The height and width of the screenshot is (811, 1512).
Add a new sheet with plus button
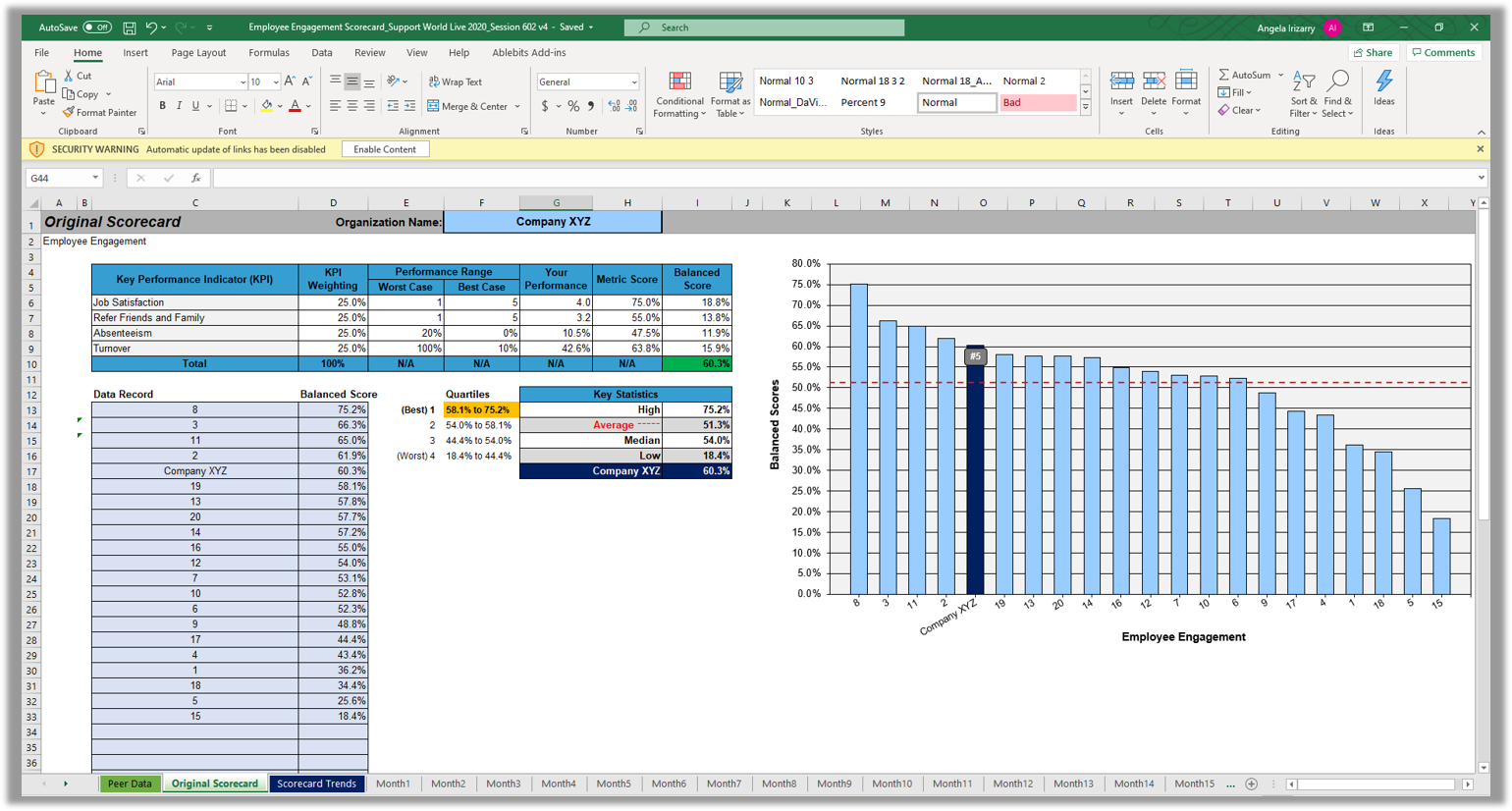click(1251, 784)
